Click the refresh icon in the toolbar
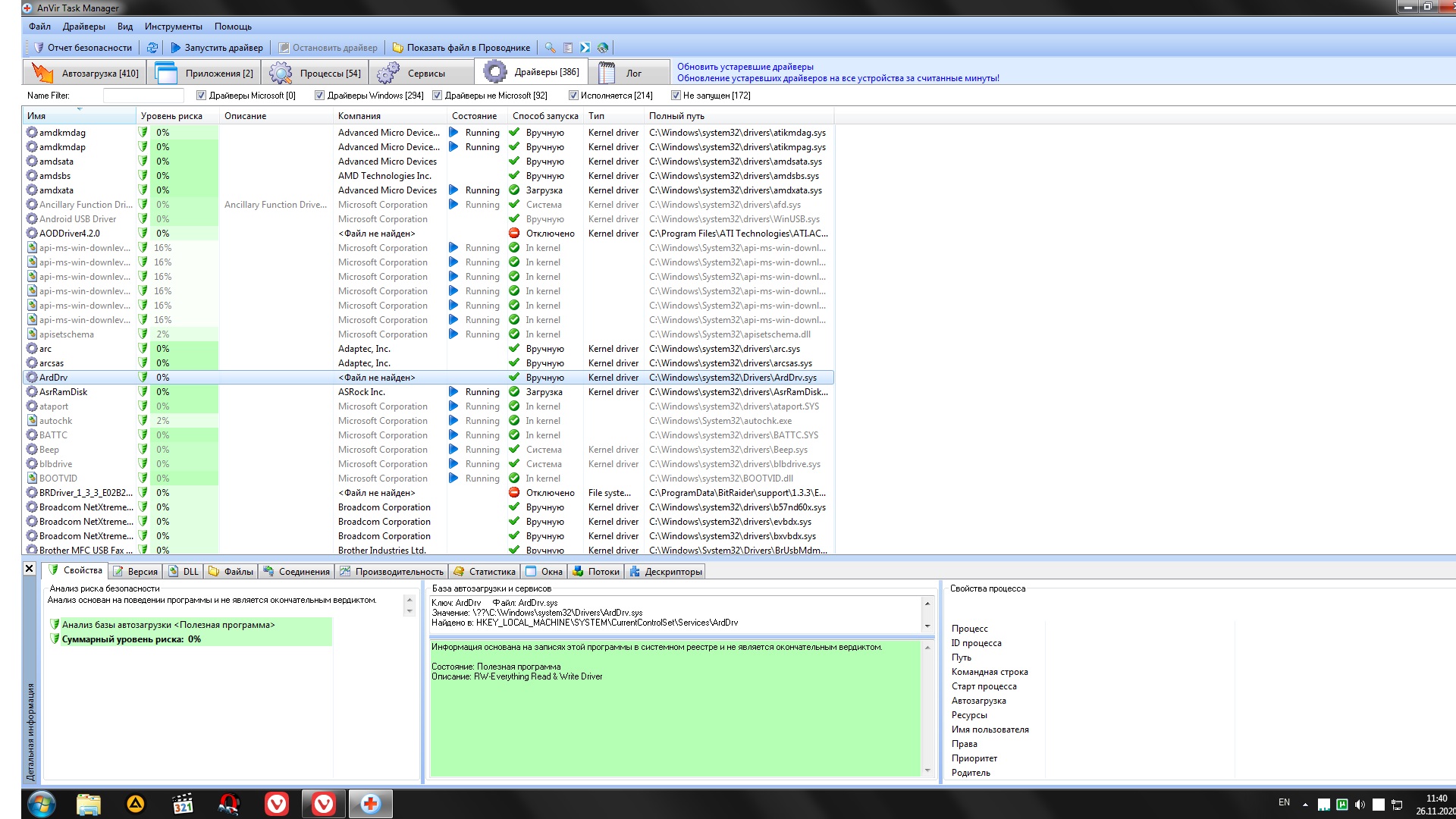This screenshot has height=819, width=1456. pyautogui.click(x=152, y=48)
